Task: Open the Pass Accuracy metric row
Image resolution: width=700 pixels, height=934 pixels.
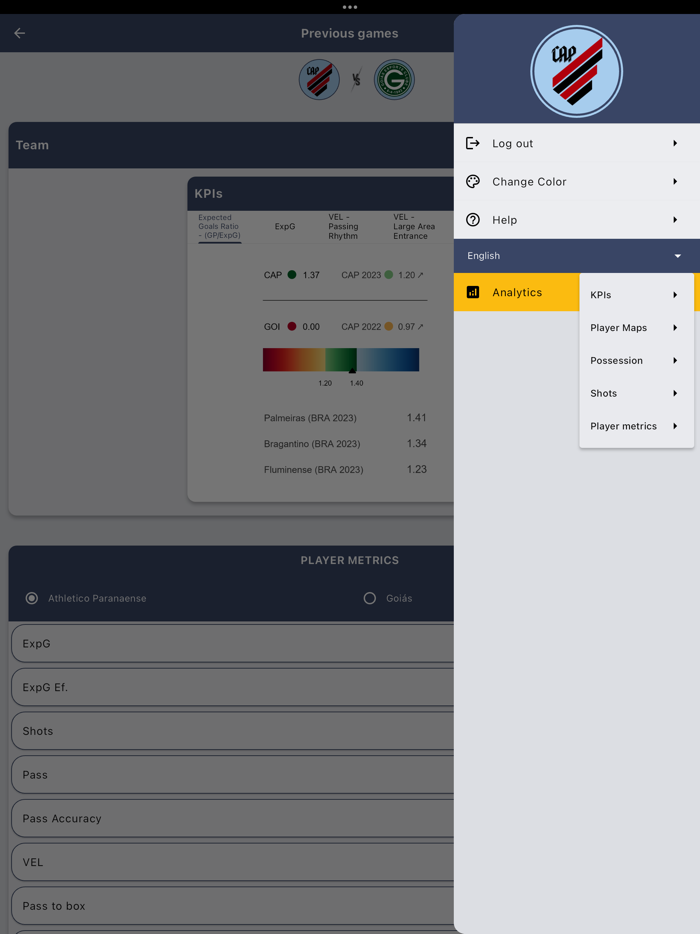Action: tap(232, 818)
